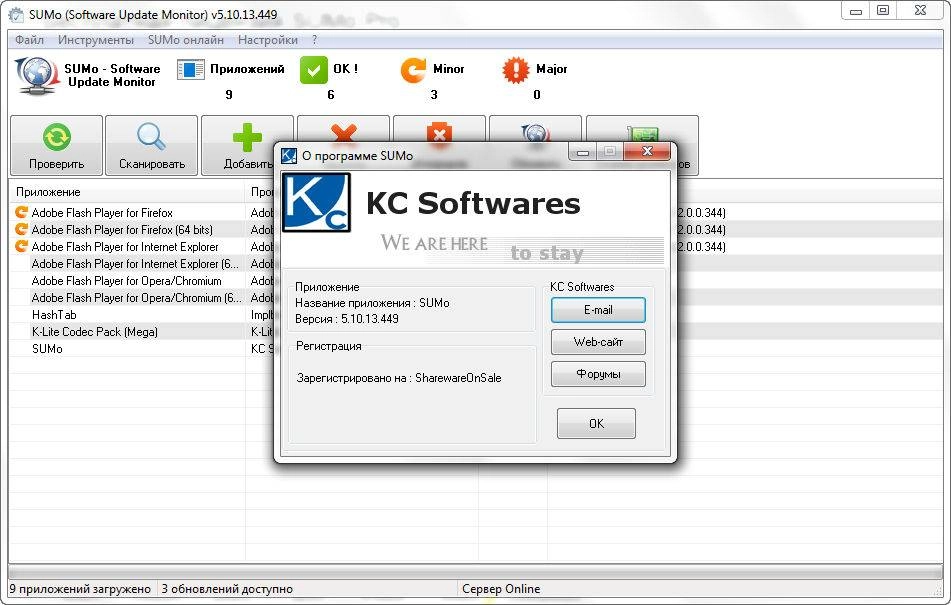Click the orange Minor updates icon
Viewport: 951px width, 605px height.
click(x=413, y=70)
